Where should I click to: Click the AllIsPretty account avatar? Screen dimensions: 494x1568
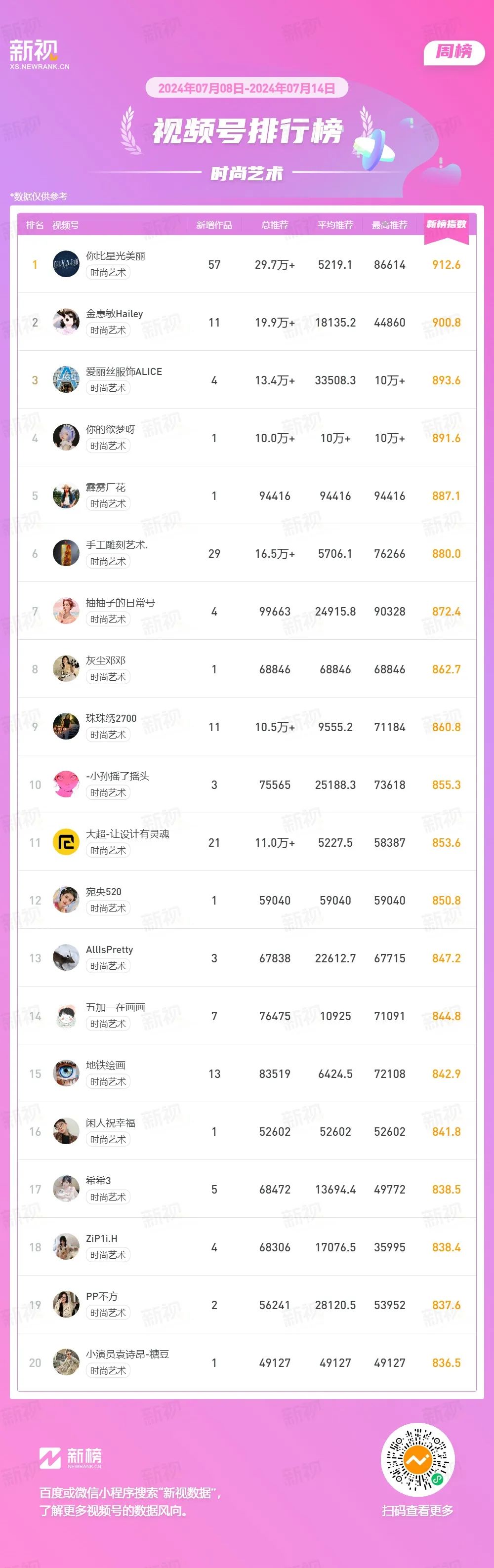[x=66, y=958]
